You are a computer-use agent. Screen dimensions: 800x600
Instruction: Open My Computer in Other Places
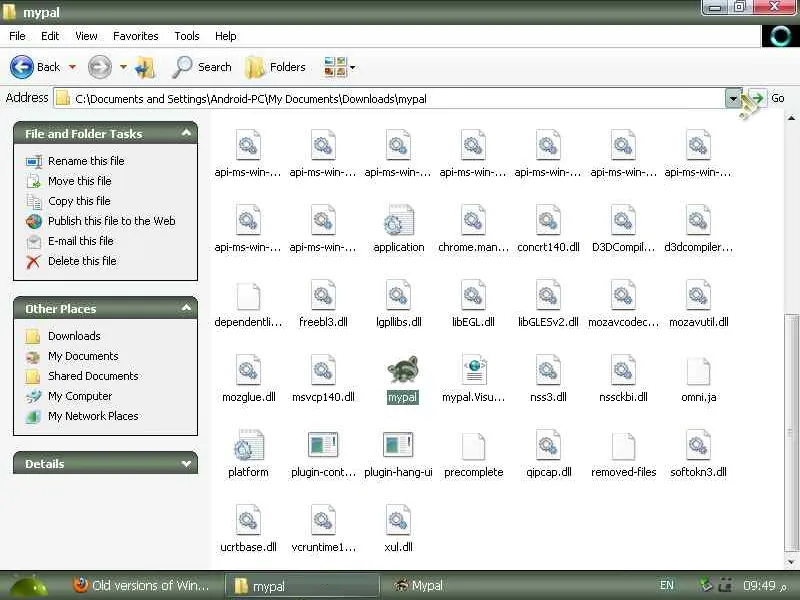pyautogui.click(x=80, y=396)
